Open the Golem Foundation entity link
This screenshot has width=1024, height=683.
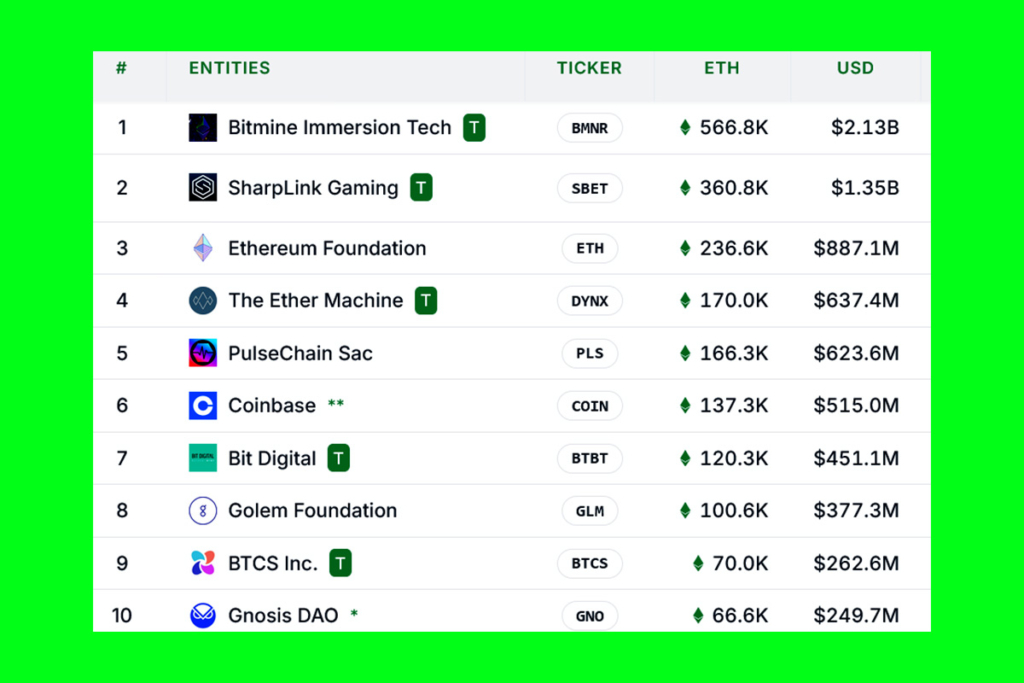point(312,511)
